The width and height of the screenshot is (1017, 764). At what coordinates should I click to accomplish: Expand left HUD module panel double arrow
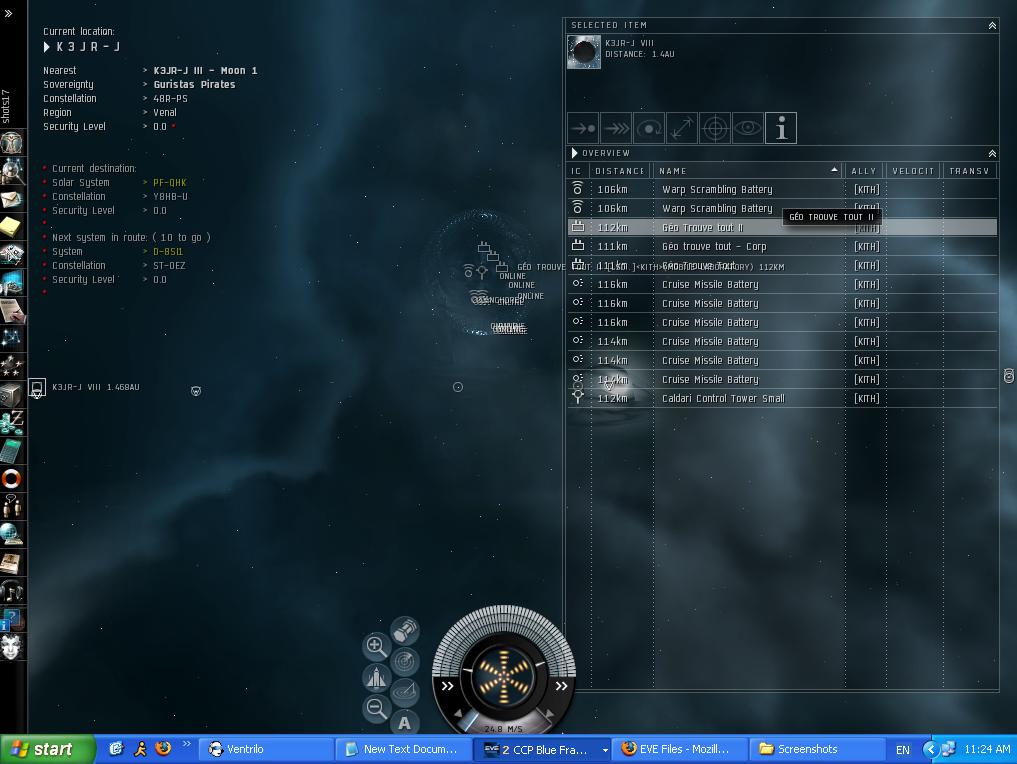[448, 686]
